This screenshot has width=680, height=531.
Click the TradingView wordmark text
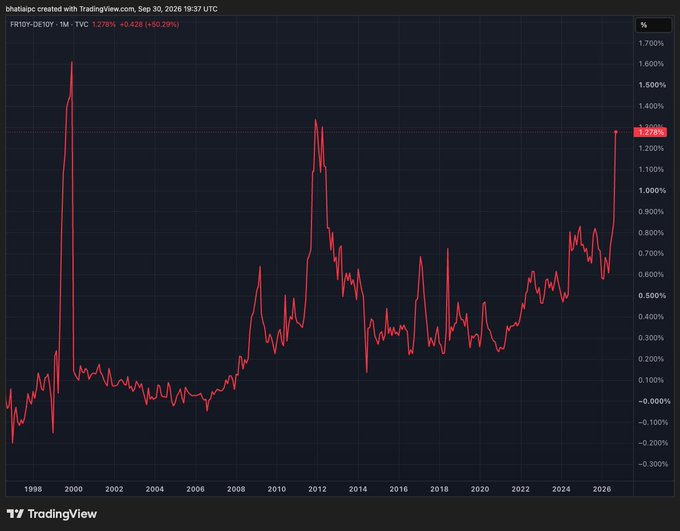click(x=62, y=514)
